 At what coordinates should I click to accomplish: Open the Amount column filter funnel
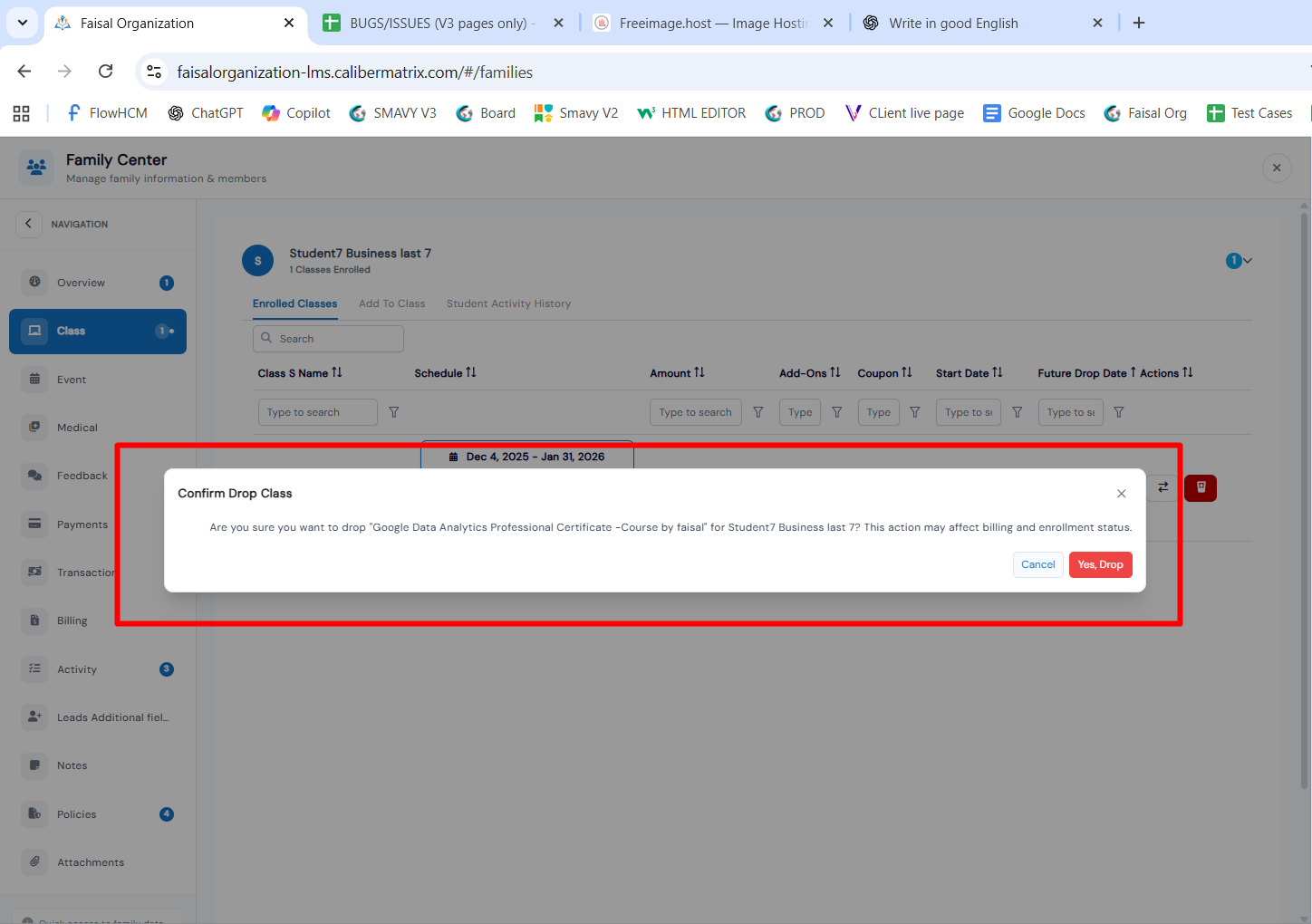point(758,412)
